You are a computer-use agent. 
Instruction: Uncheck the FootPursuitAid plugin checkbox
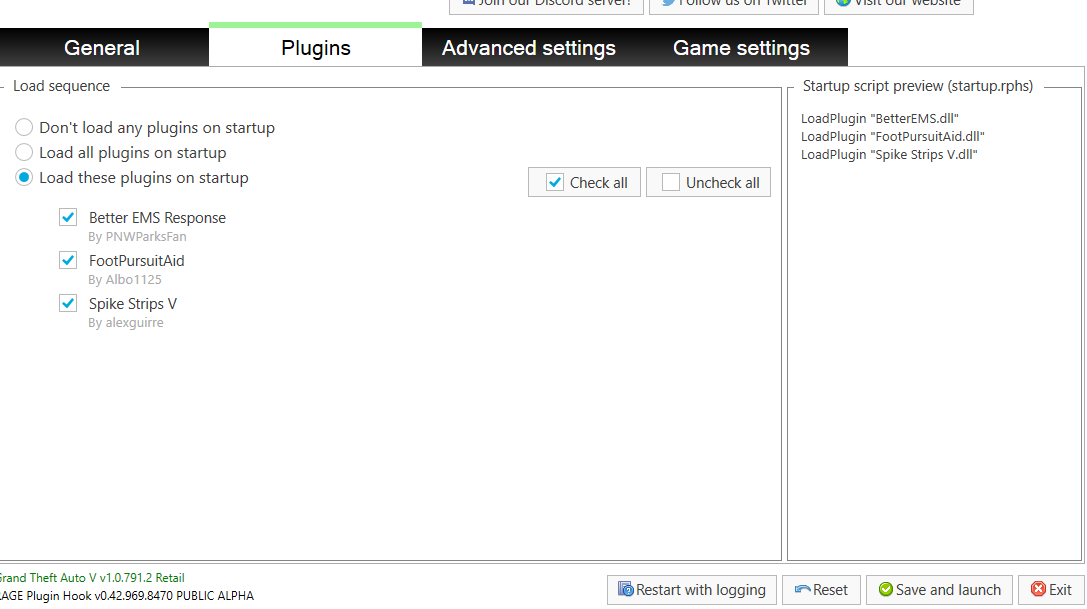coord(68,260)
